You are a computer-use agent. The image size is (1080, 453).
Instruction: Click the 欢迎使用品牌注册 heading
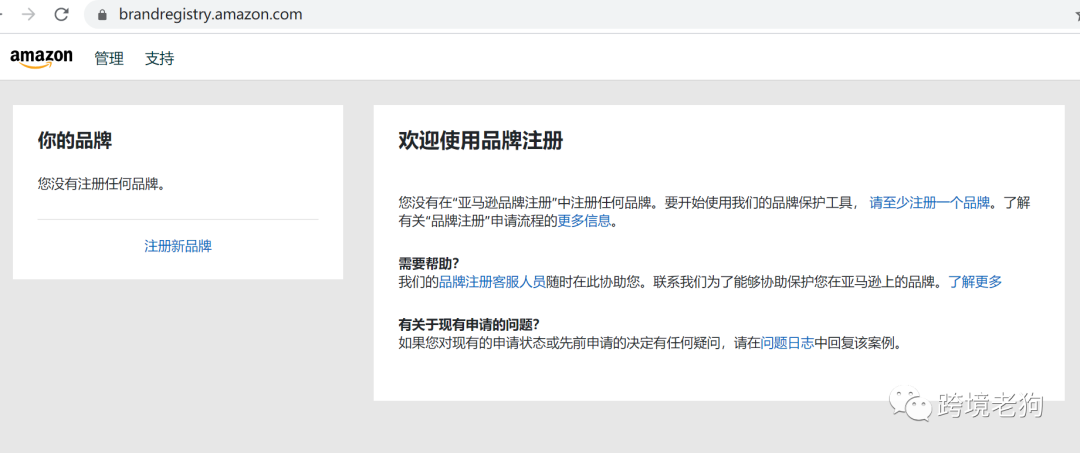point(481,141)
